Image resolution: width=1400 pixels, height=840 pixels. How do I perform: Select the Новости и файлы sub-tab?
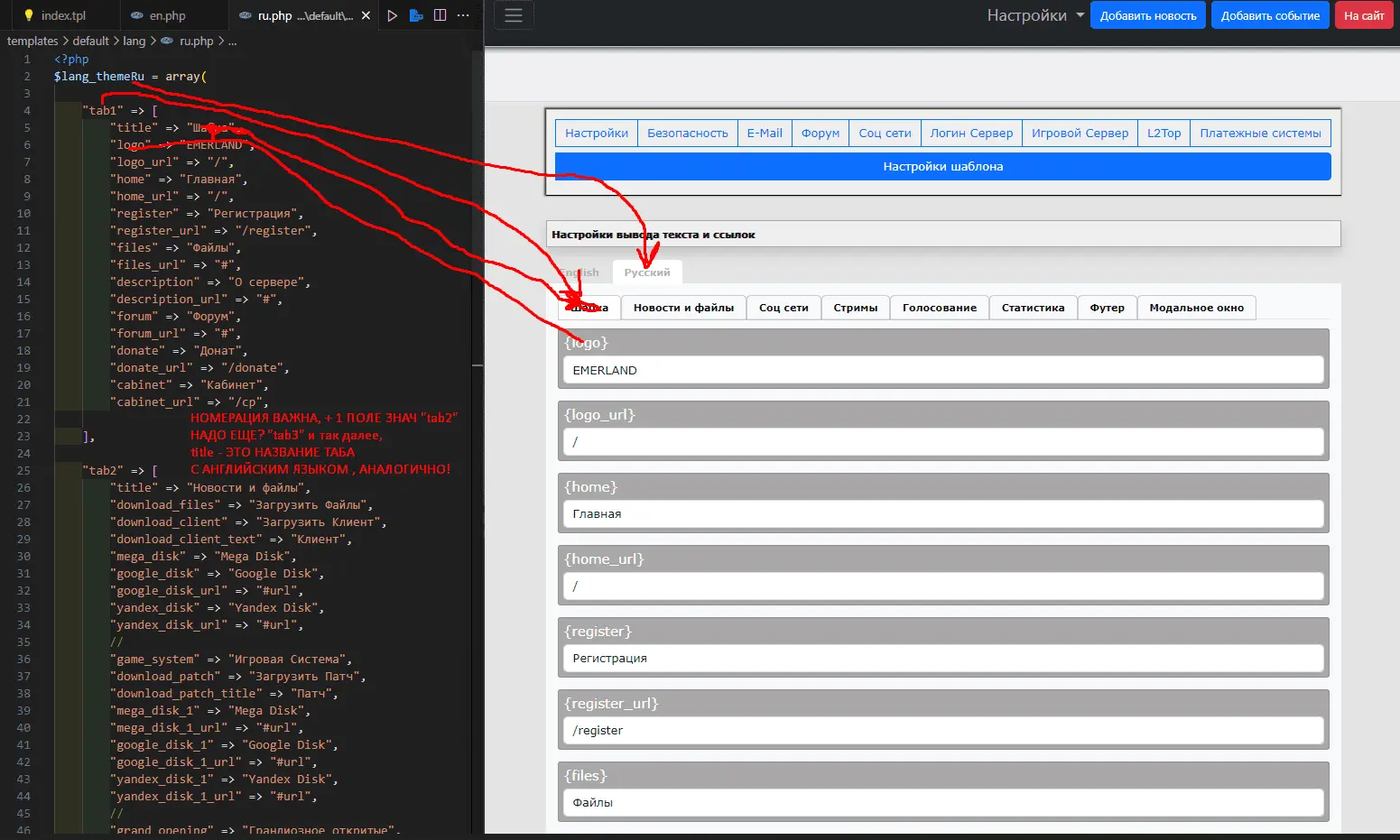(683, 308)
